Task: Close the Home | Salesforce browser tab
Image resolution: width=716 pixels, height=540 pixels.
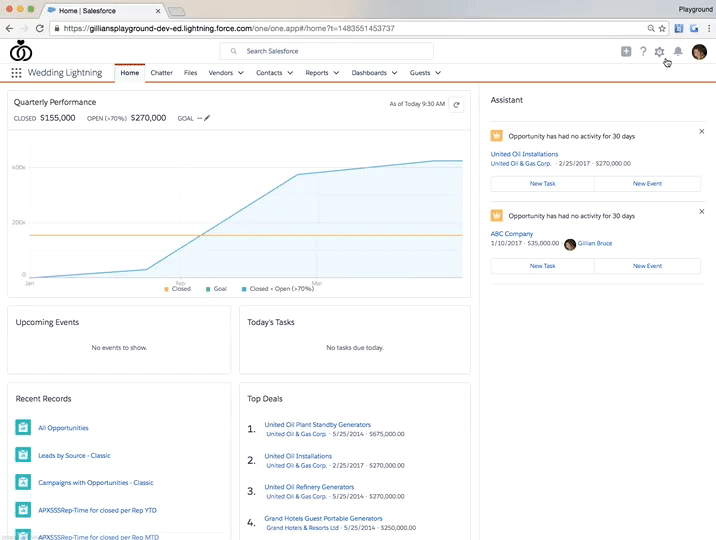Action: point(158,10)
